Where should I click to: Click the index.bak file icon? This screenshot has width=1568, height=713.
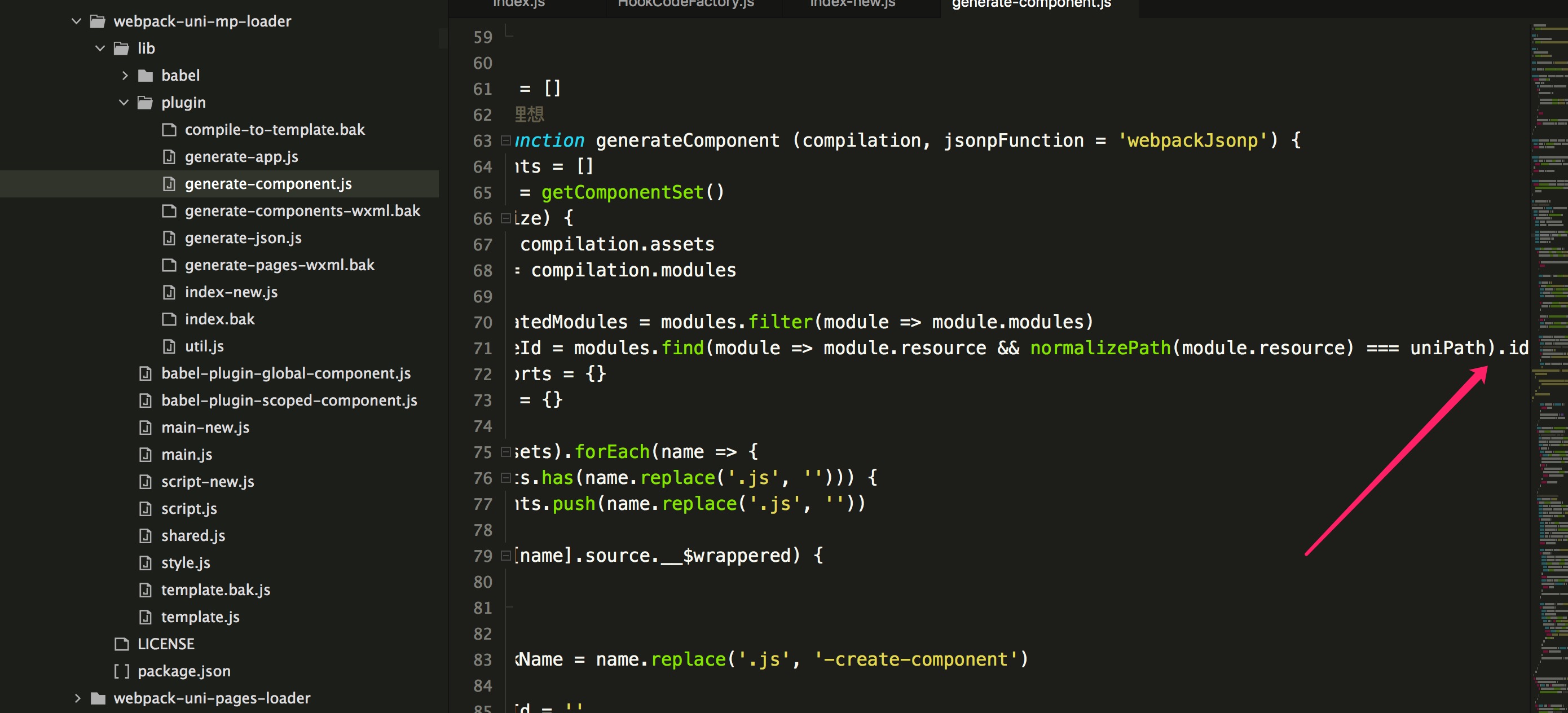point(169,319)
